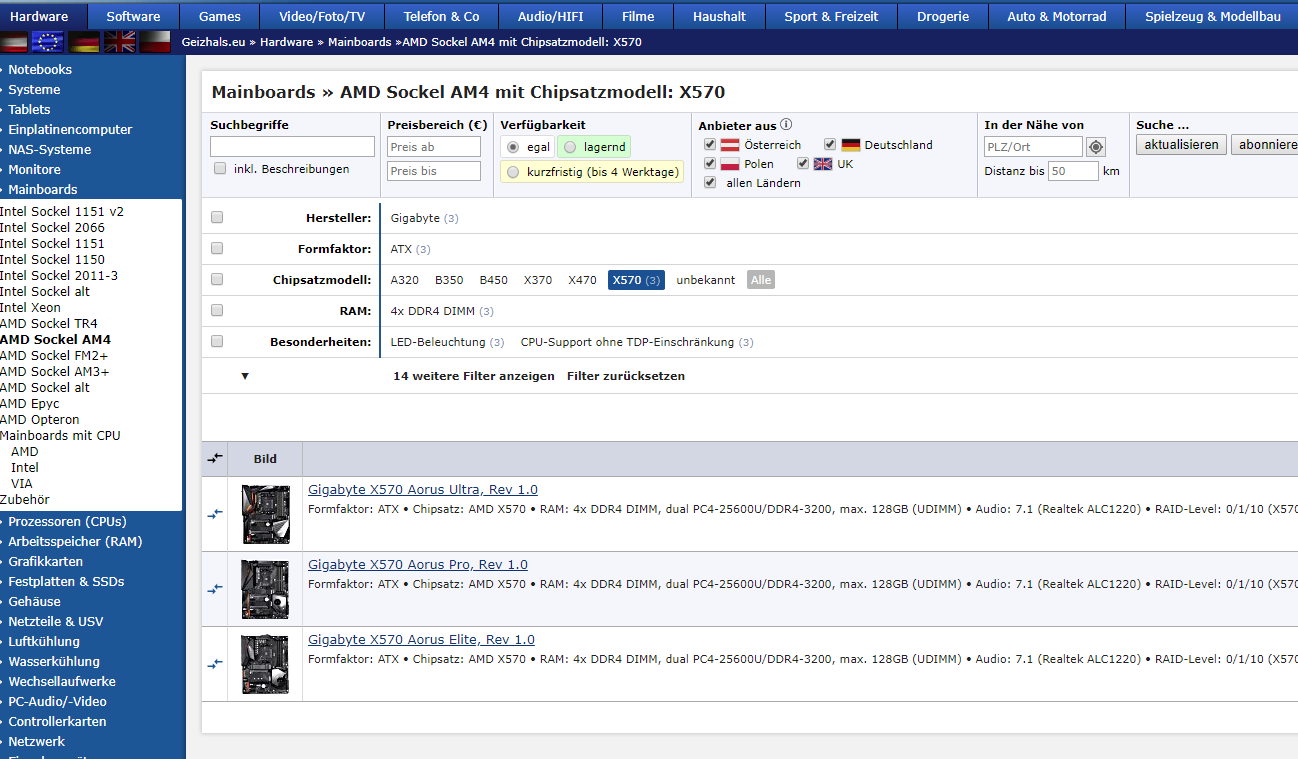
Task: Open the Video/Foto/TV top tab
Action: [x=322, y=16]
